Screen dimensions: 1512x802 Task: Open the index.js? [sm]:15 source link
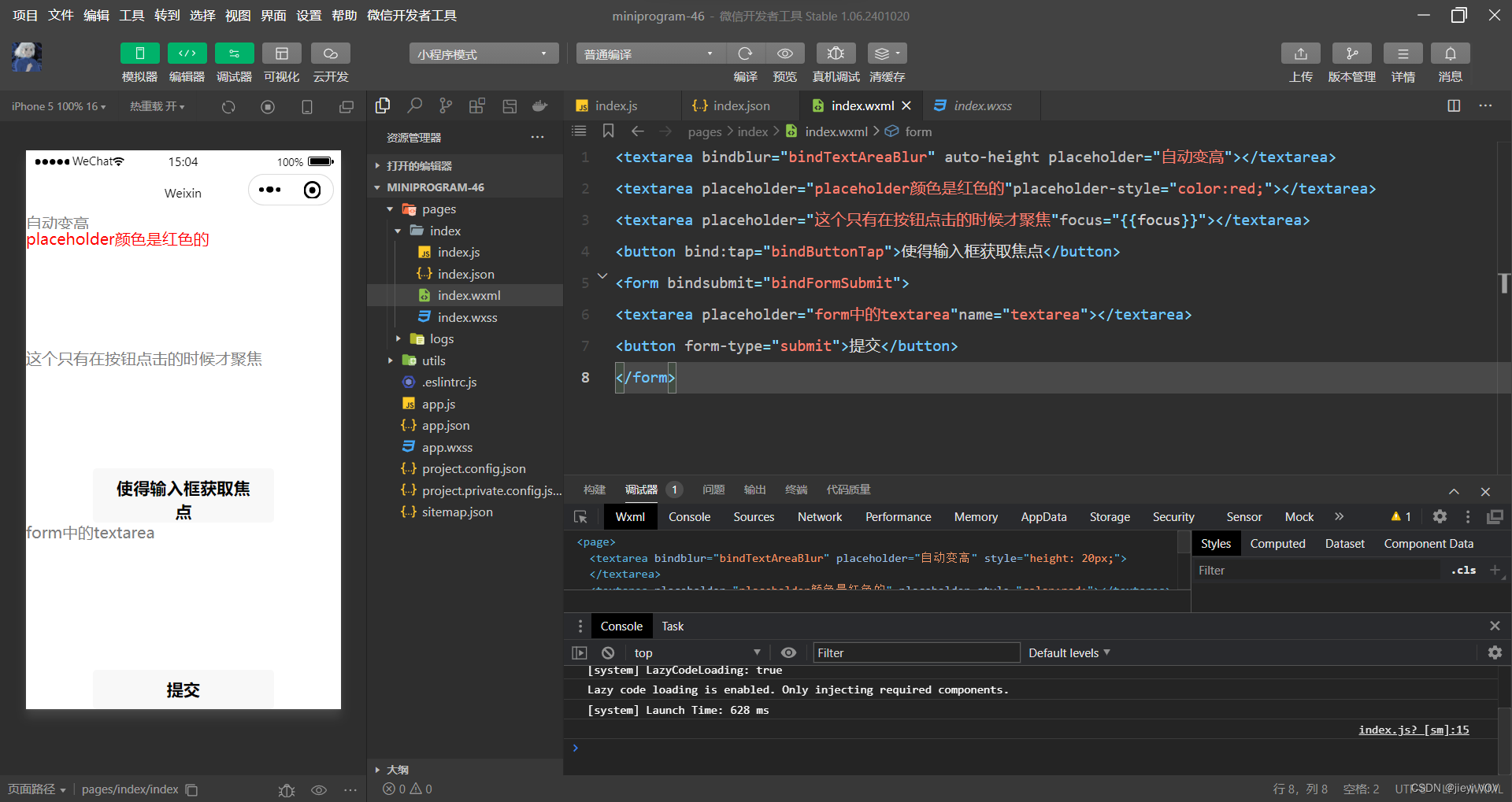tap(1414, 730)
